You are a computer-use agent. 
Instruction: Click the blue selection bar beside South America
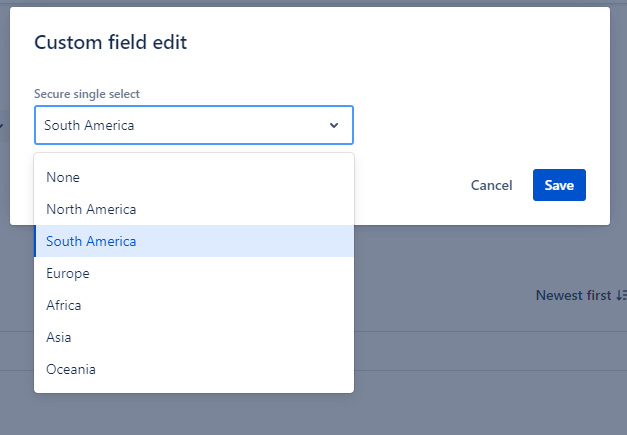click(36, 241)
